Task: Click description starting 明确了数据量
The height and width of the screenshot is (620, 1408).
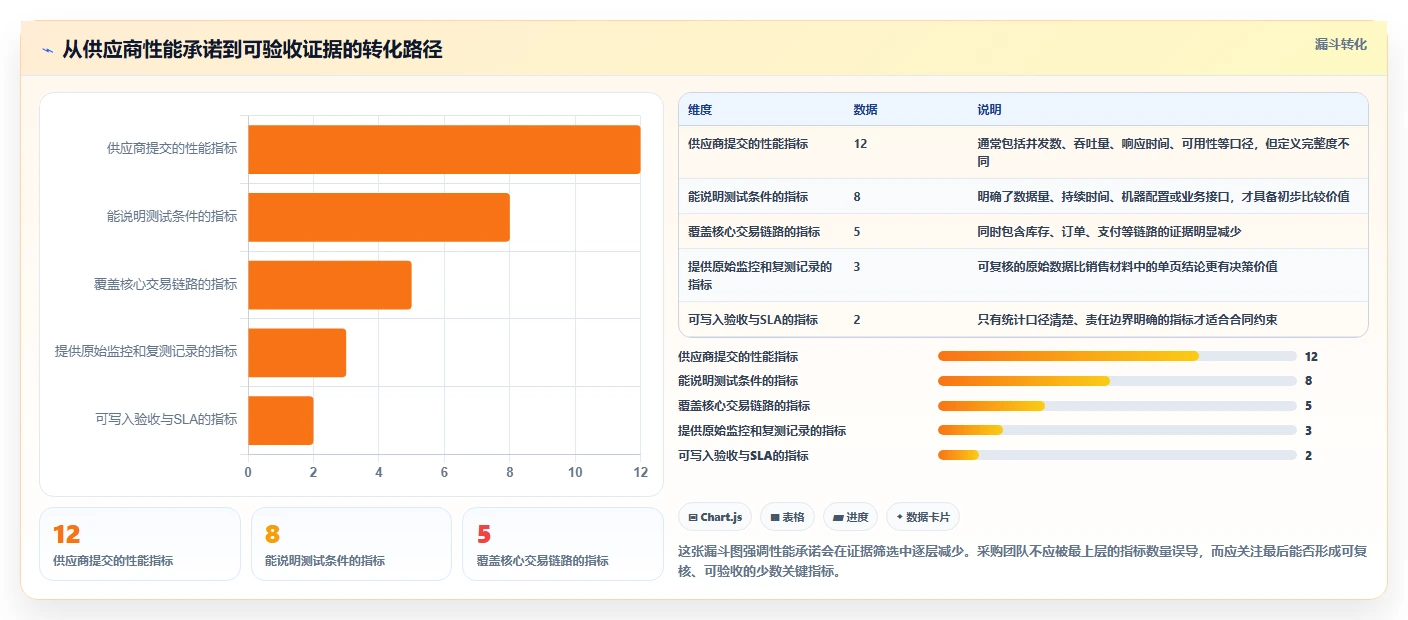Action: (1163, 197)
